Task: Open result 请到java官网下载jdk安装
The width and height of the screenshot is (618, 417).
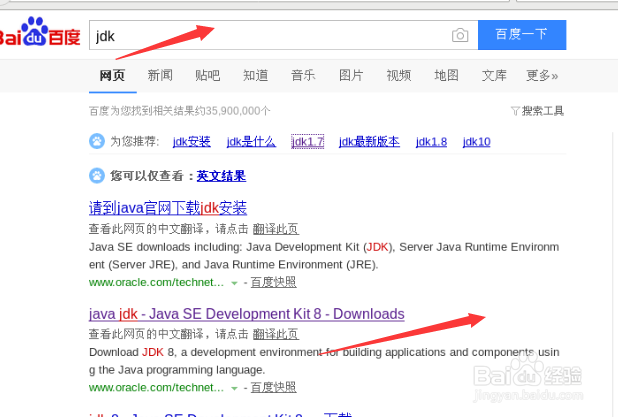Action: pyautogui.click(x=168, y=208)
